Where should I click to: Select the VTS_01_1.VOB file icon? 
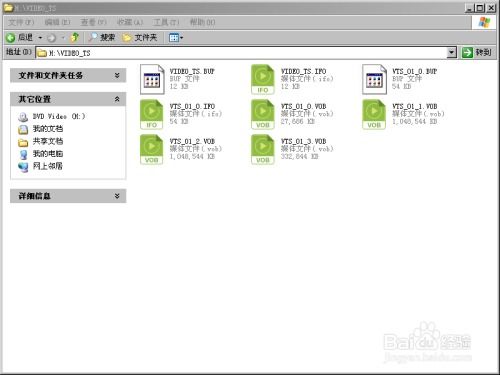[x=374, y=114]
